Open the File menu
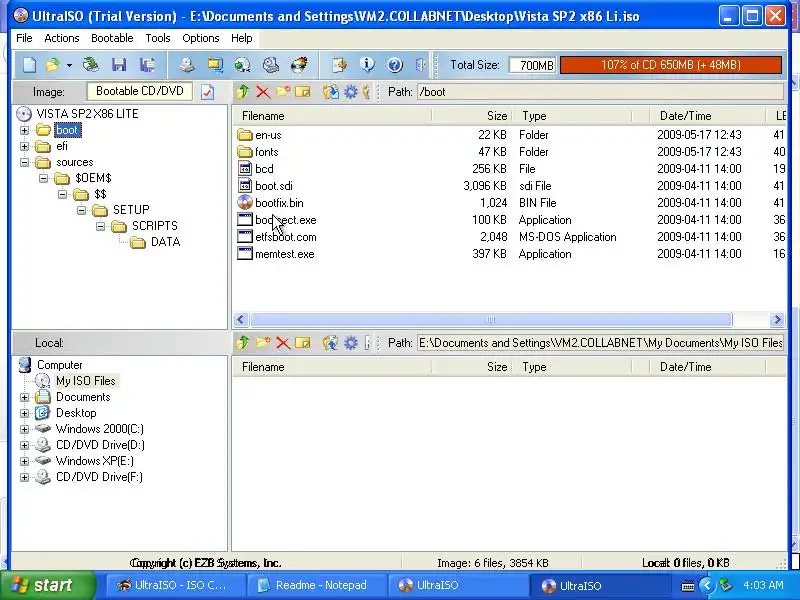 [x=24, y=38]
